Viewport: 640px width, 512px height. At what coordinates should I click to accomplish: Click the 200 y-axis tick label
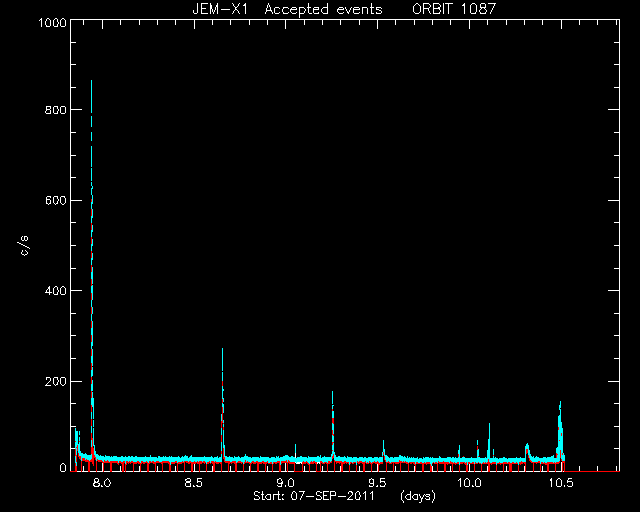[55, 381]
